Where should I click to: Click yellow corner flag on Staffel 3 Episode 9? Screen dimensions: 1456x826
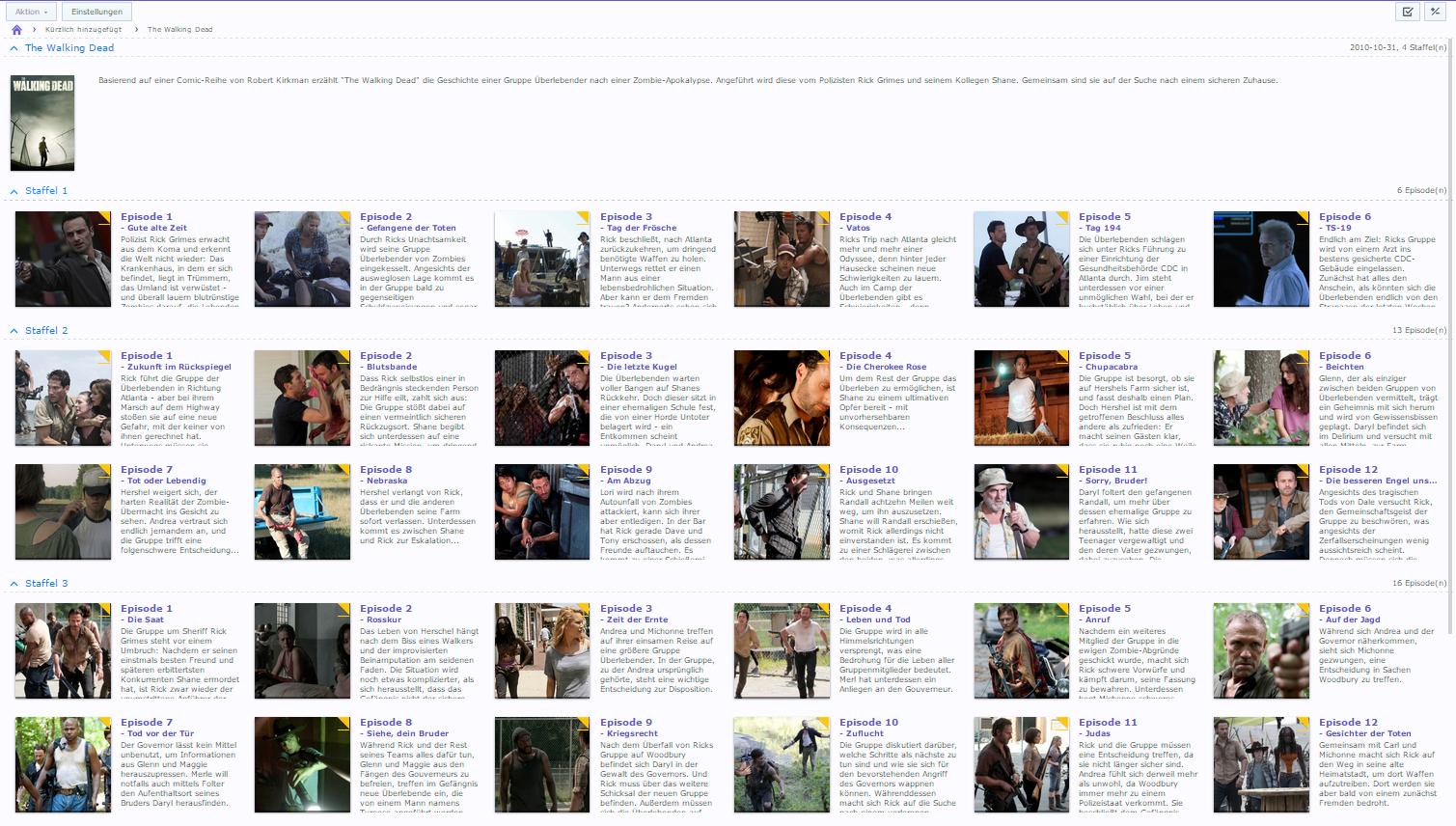[x=584, y=722]
